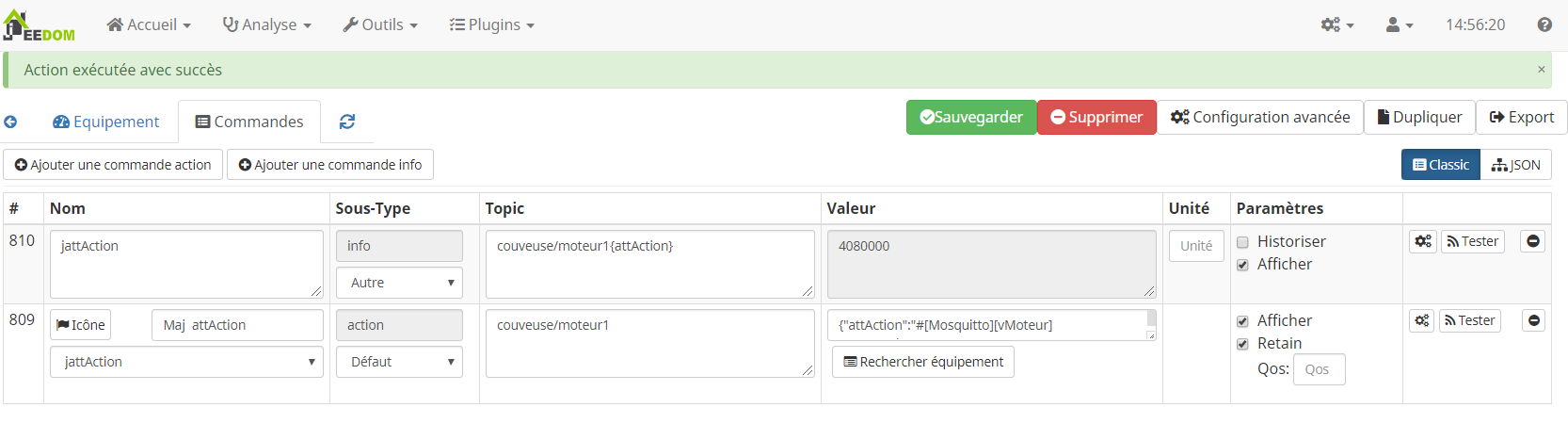Uncheck the Retain checkbox

point(1242,344)
